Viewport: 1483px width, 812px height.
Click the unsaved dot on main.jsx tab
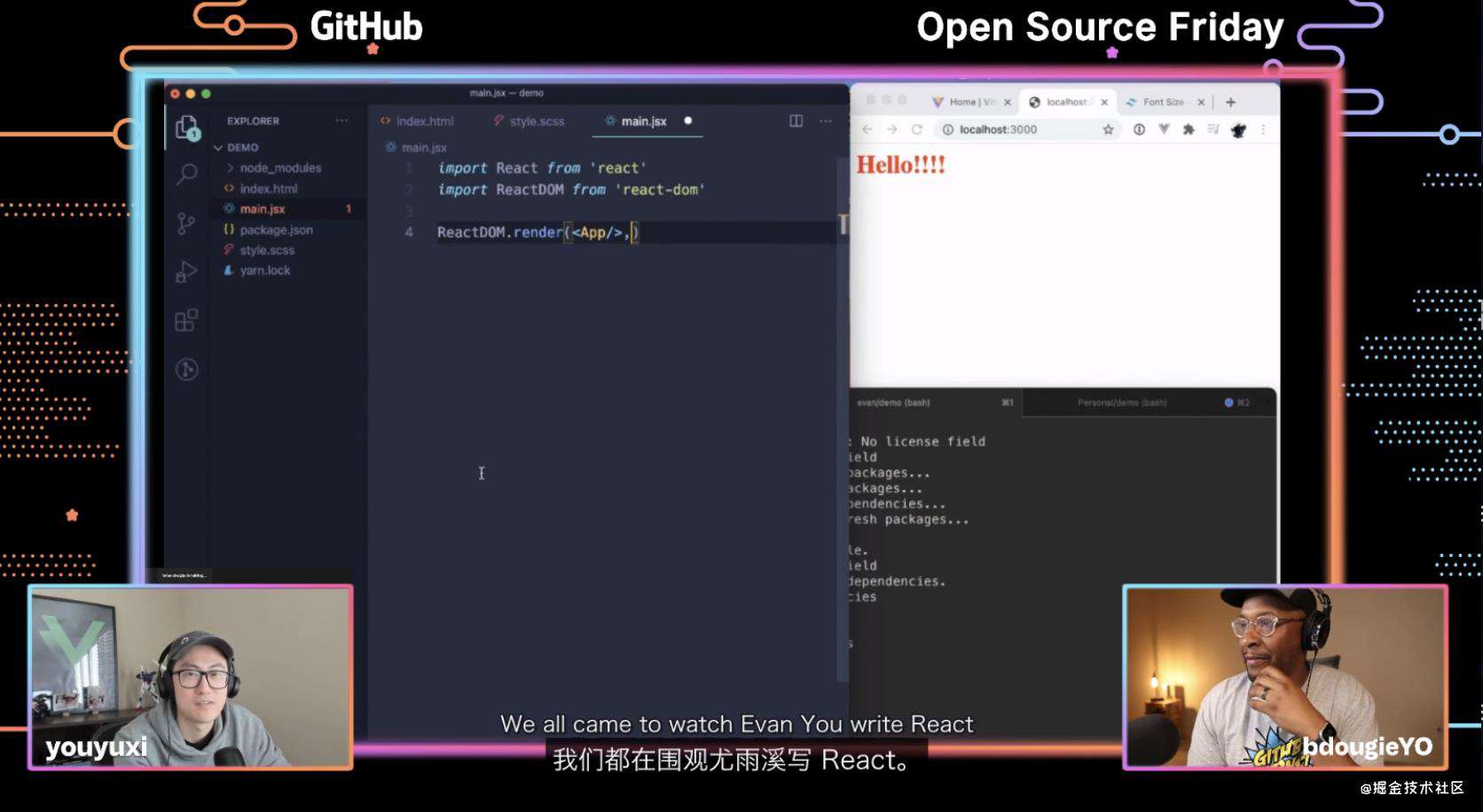pos(687,121)
